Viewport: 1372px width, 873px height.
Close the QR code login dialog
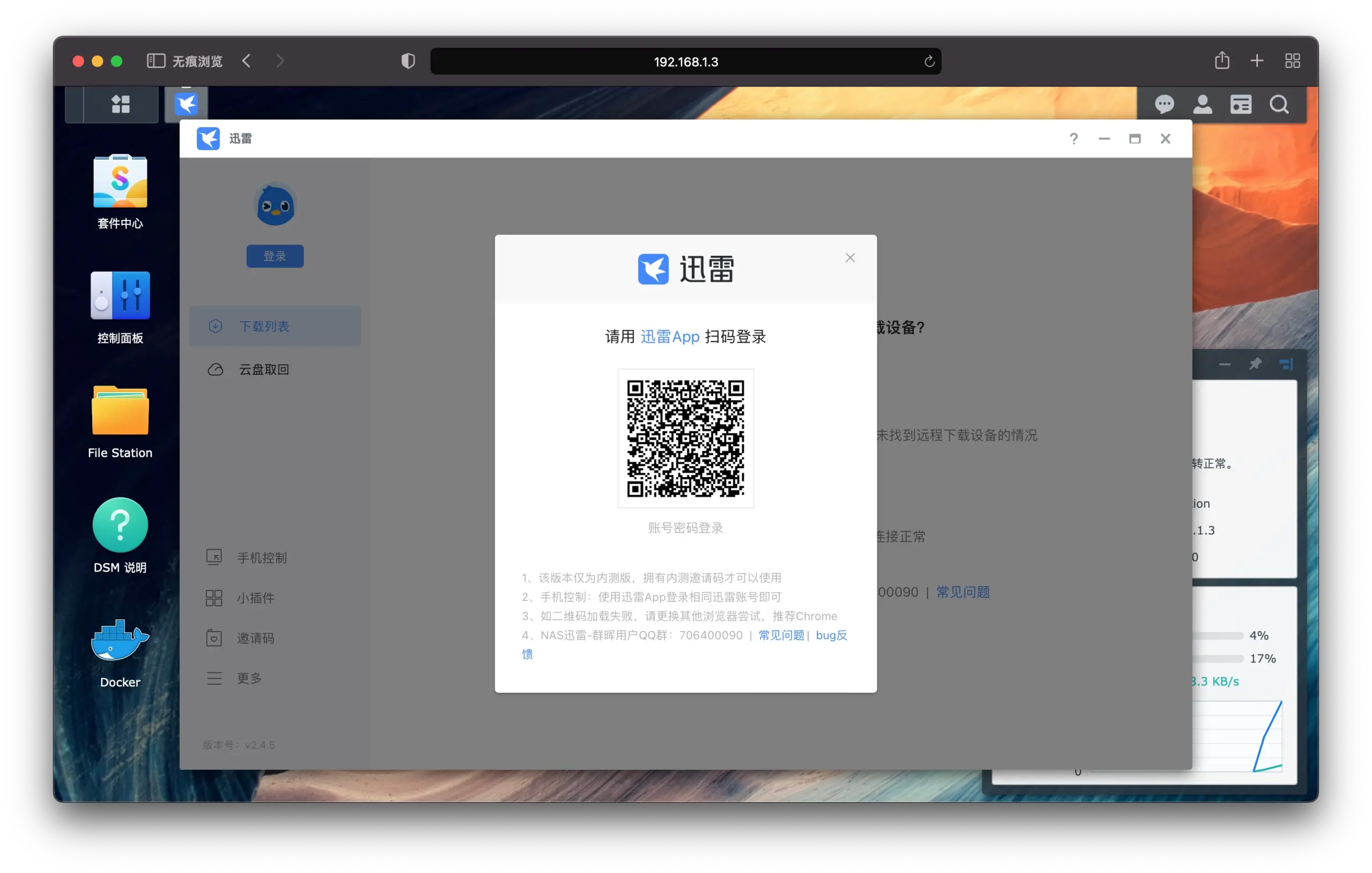[x=850, y=258]
